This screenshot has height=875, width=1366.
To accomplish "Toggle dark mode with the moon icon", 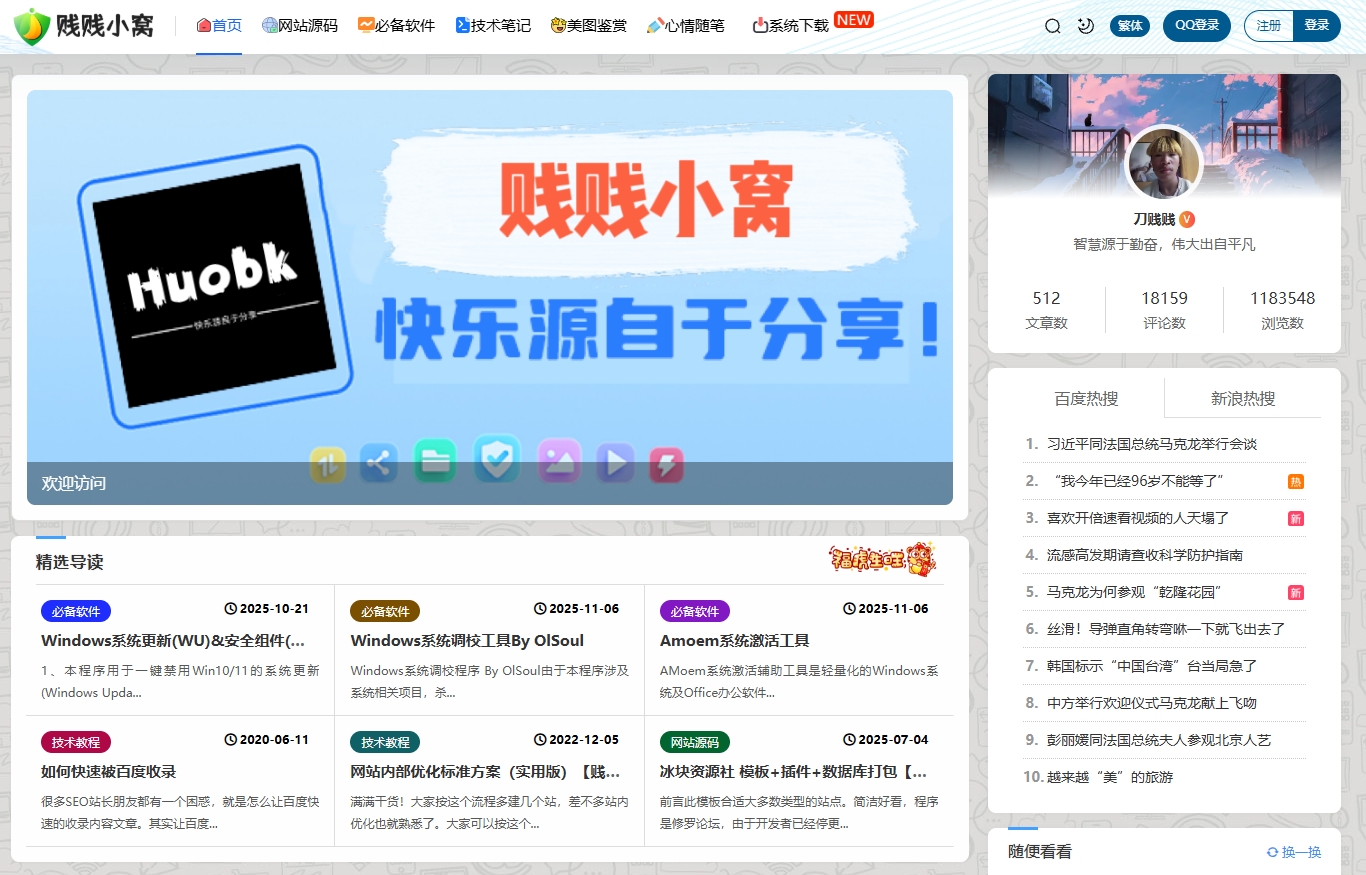I will coord(1086,26).
